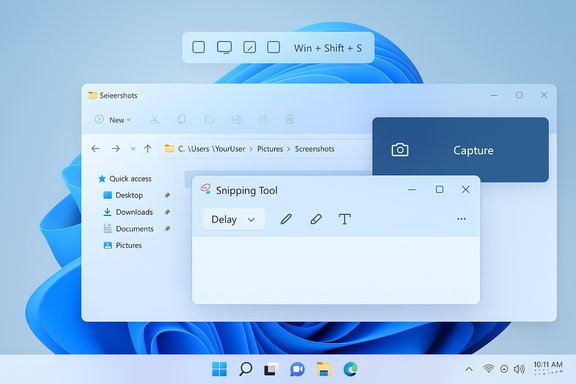Open Downloads in Quick access list
576x384 pixels.
click(x=128, y=212)
